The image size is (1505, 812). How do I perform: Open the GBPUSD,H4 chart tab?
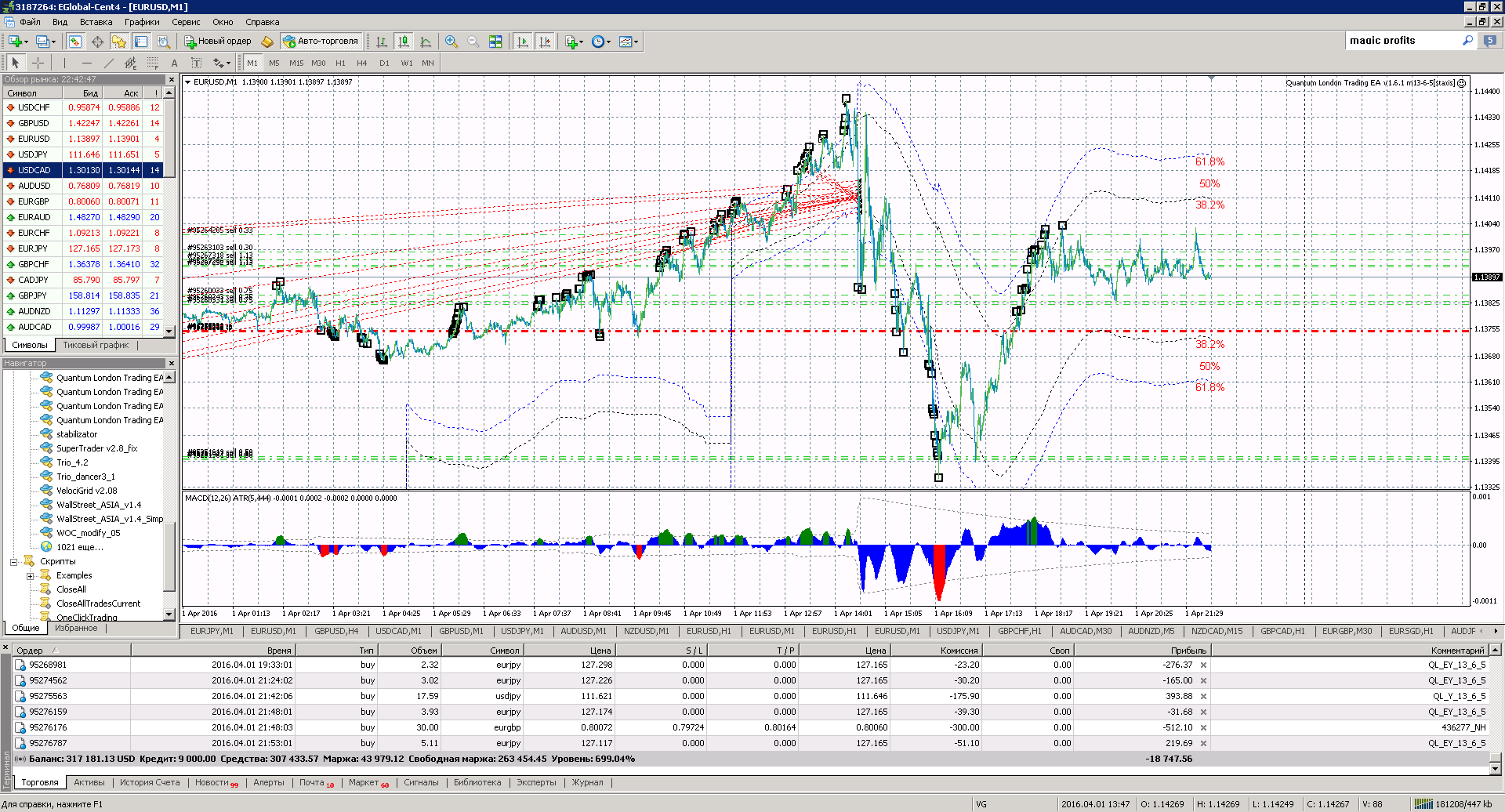coord(336,631)
